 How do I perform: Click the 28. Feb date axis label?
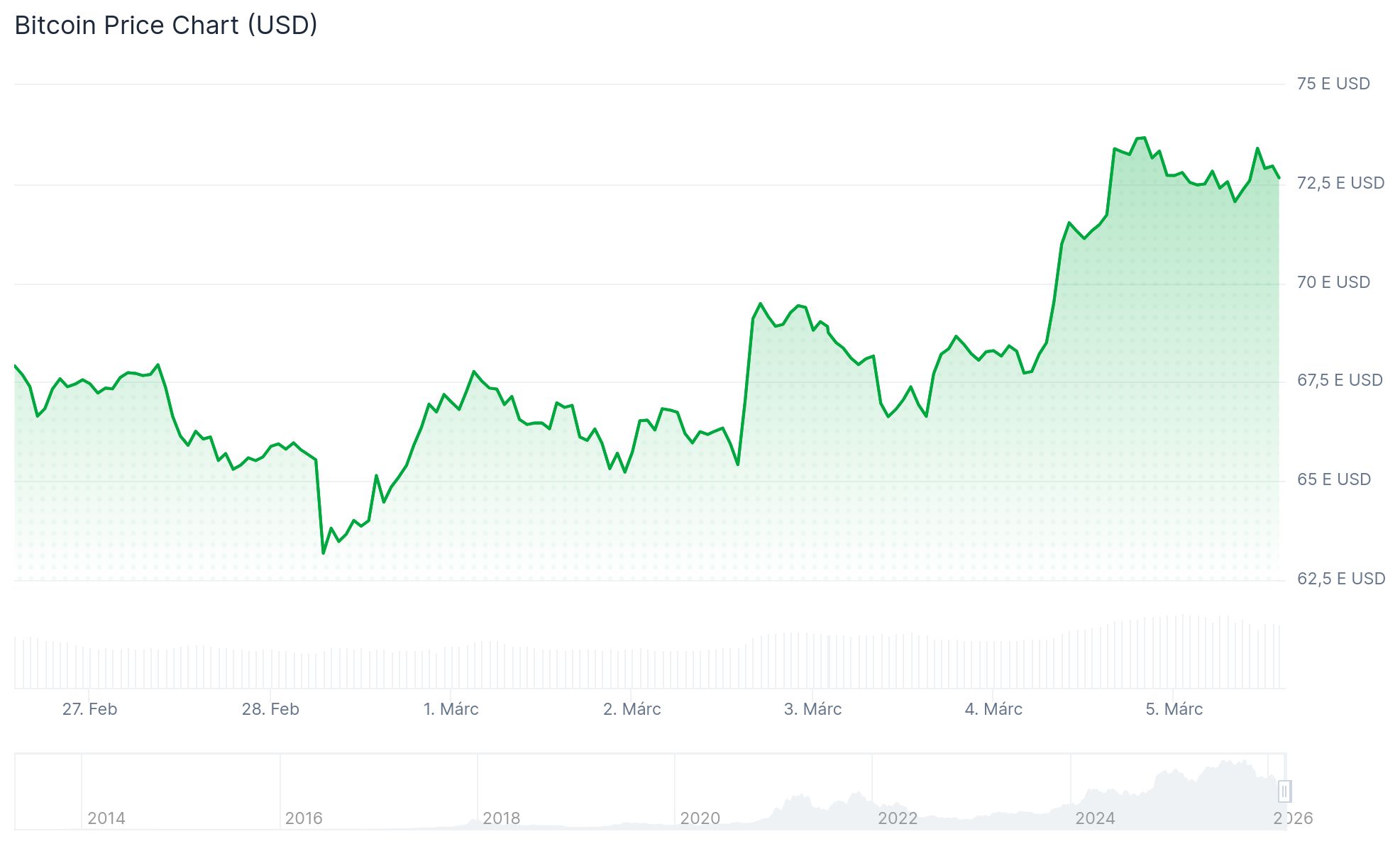point(270,709)
